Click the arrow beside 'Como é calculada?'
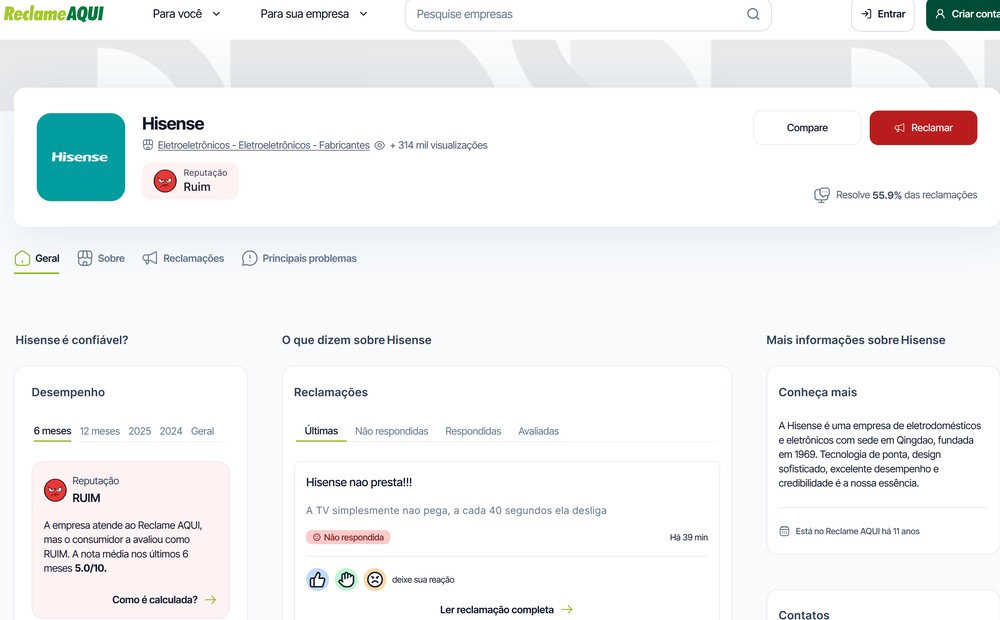 coord(210,600)
